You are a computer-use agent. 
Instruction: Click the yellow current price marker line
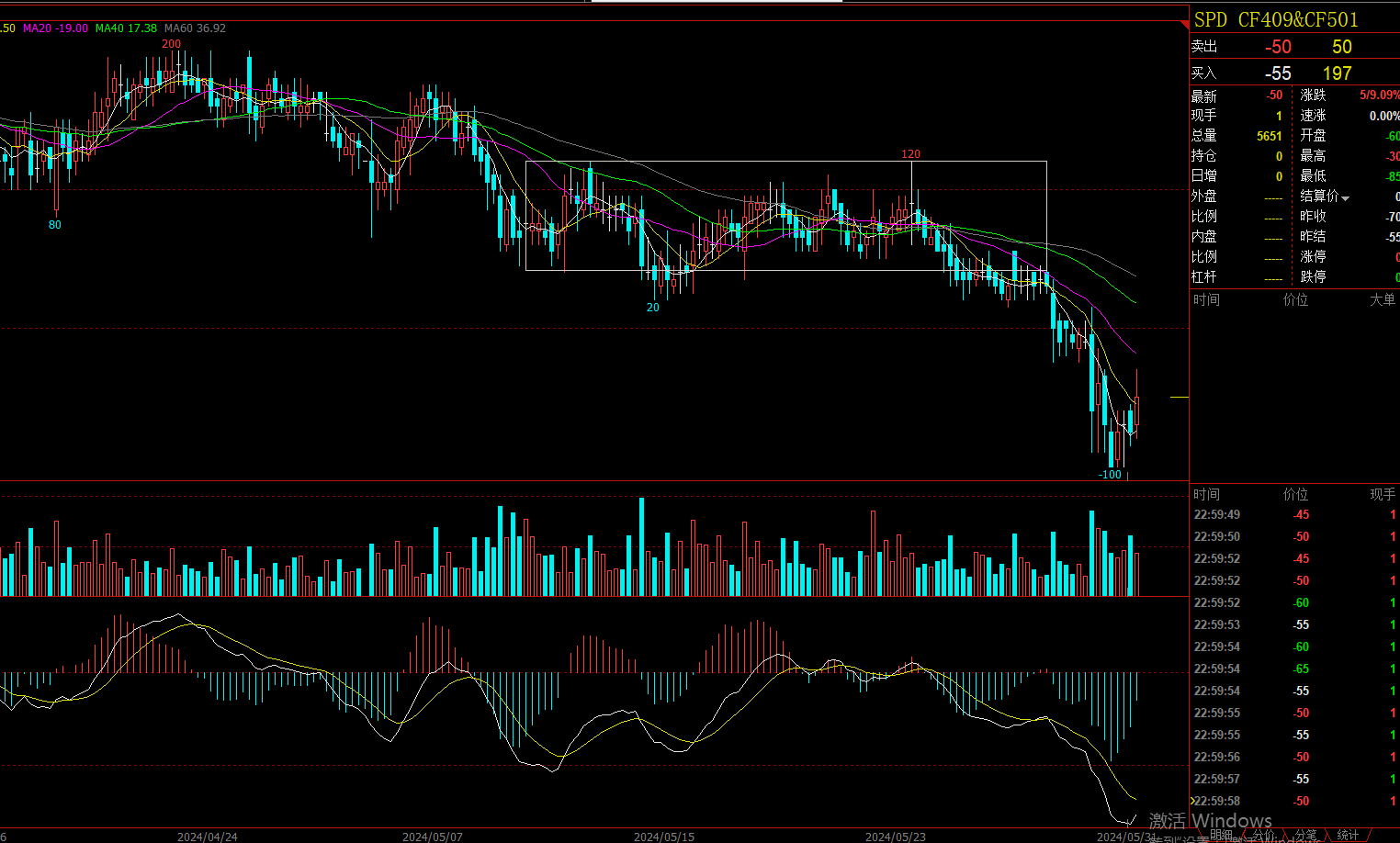pyautogui.click(x=1179, y=397)
